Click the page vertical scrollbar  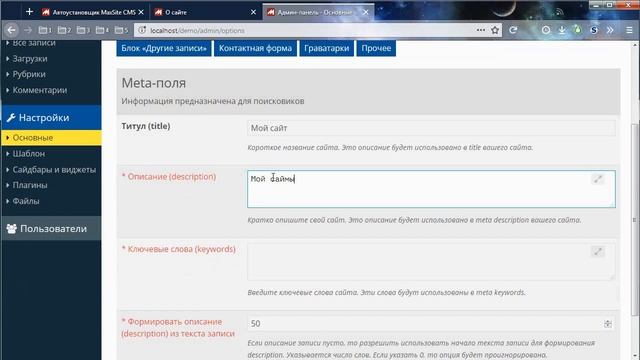[x=634, y=219]
